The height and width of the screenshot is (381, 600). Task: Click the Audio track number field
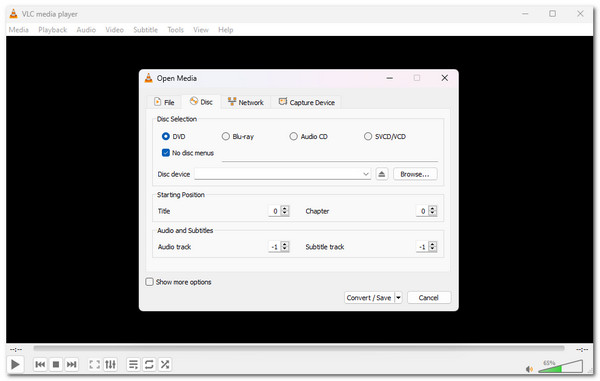click(x=274, y=247)
